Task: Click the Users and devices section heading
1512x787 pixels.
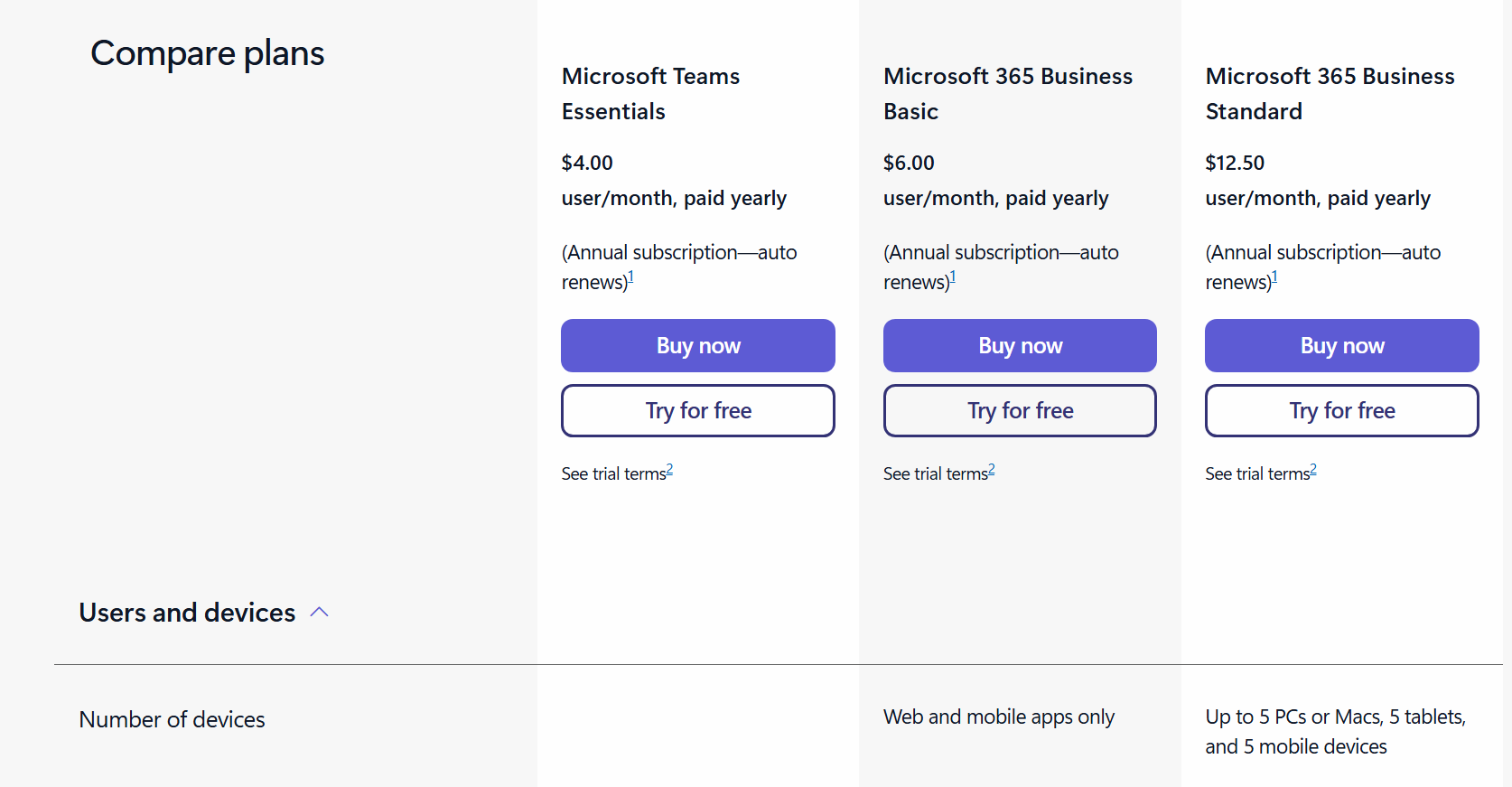Action: click(x=187, y=613)
